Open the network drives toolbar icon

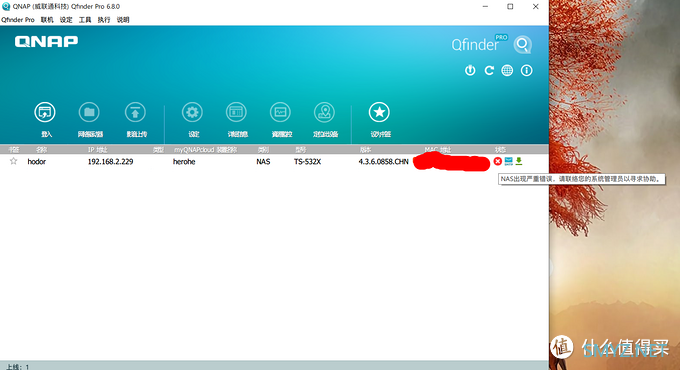[x=89, y=112]
